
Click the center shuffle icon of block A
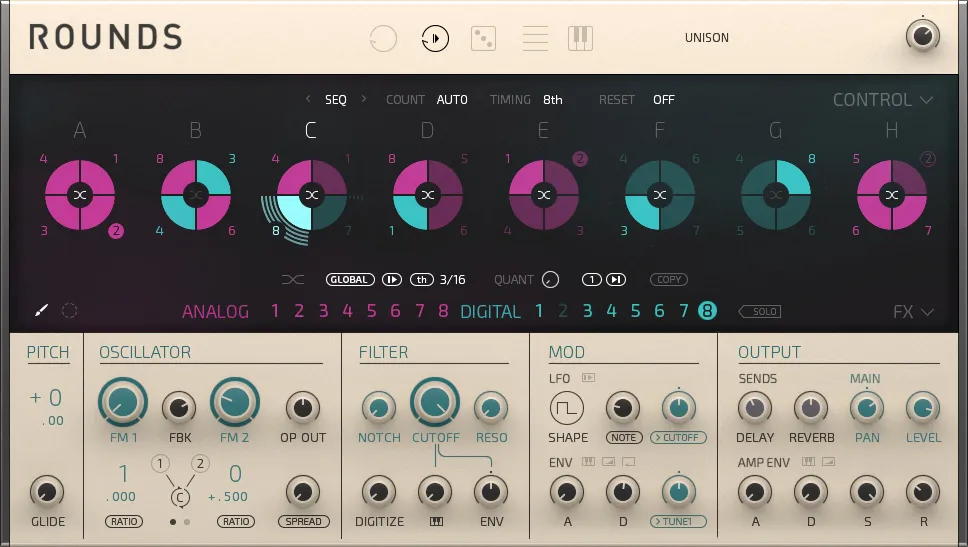pos(80,195)
